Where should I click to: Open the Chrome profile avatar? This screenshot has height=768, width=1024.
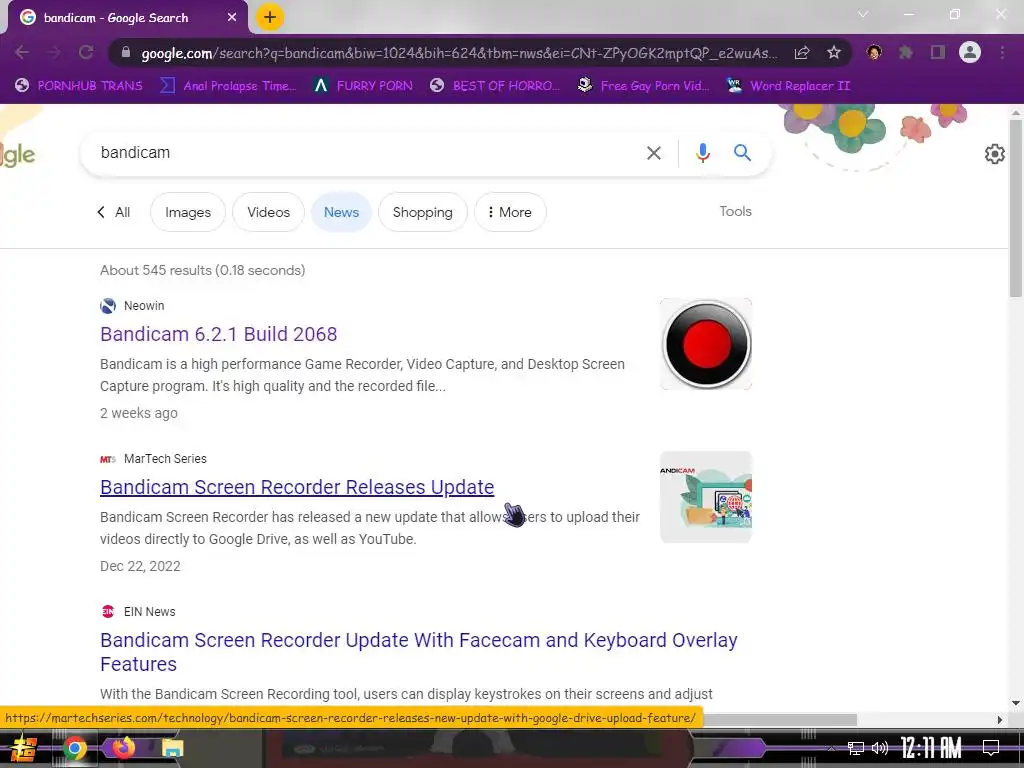tap(970, 52)
